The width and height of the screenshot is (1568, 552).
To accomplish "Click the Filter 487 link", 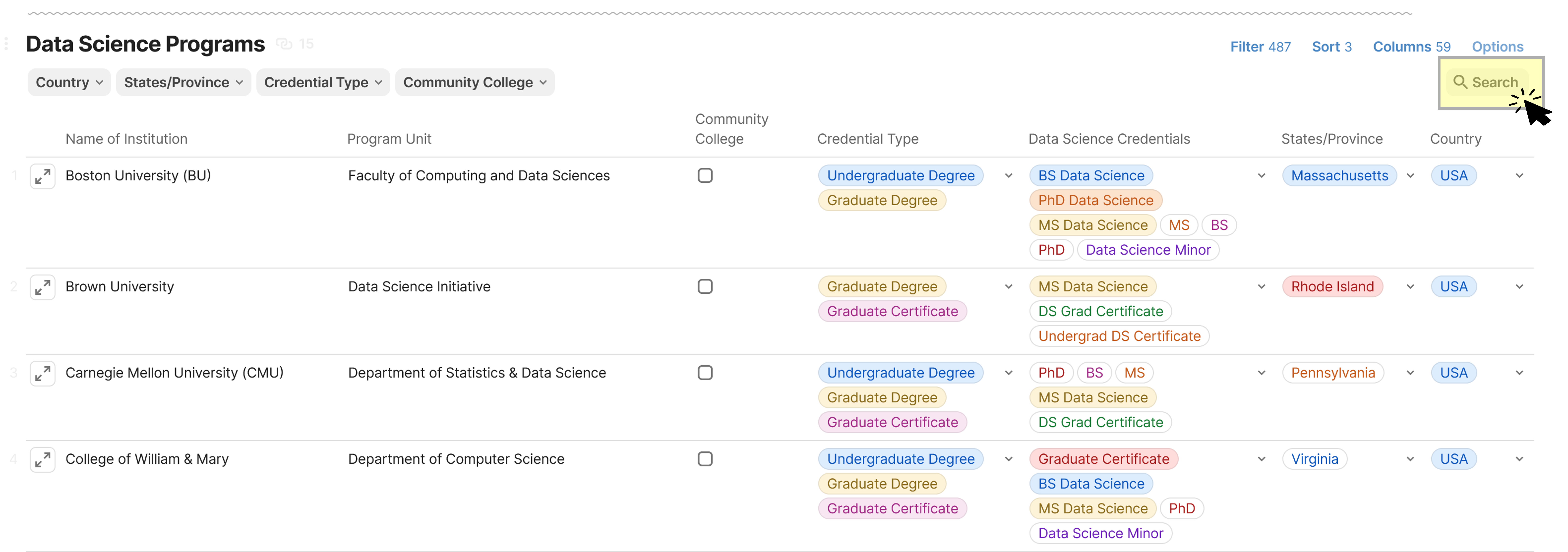I will pos(1260,46).
